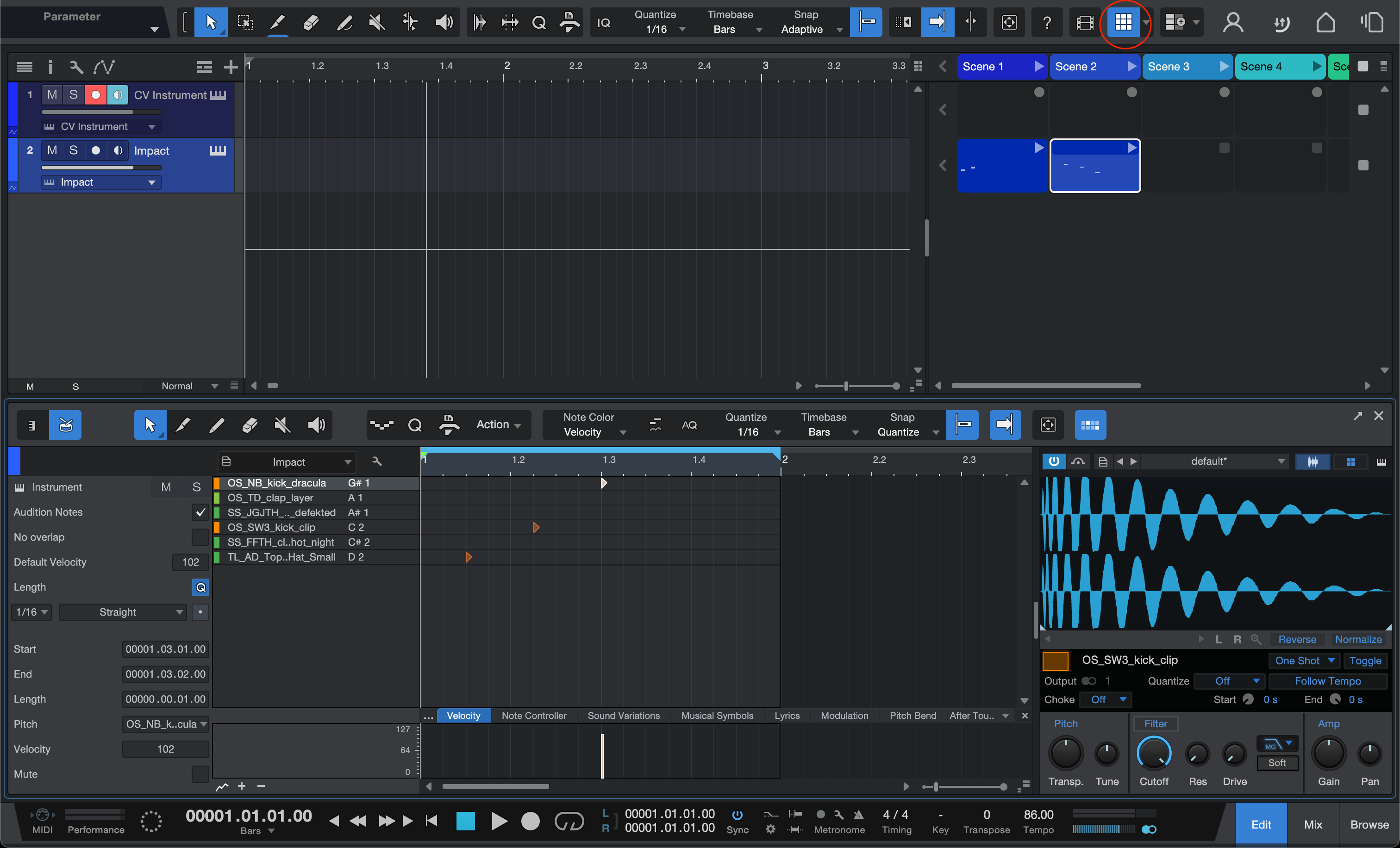Adjust the Impact track volume fader
1400x848 pixels.
click(x=101, y=168)
